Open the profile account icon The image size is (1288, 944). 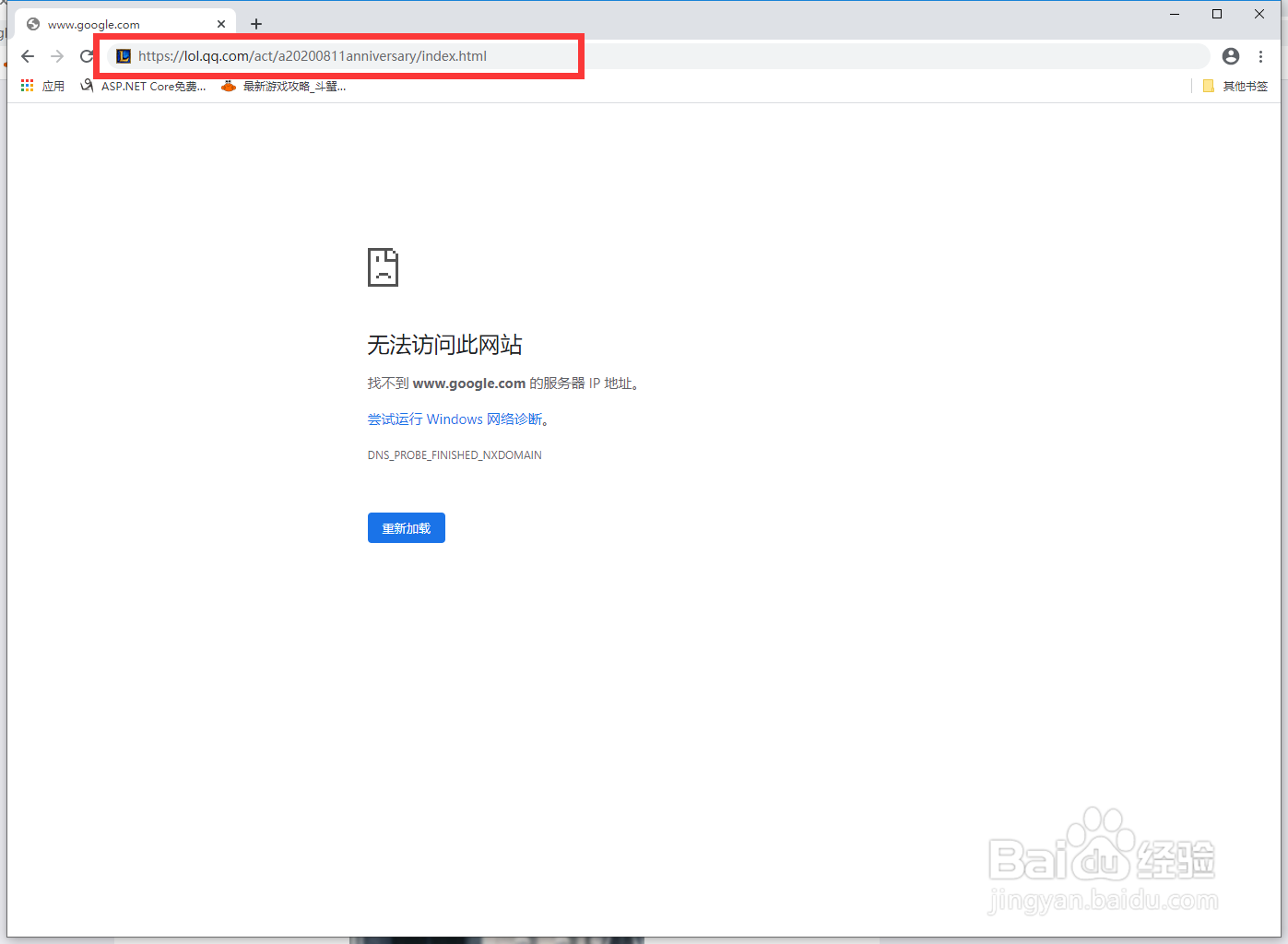(1231, 56)
